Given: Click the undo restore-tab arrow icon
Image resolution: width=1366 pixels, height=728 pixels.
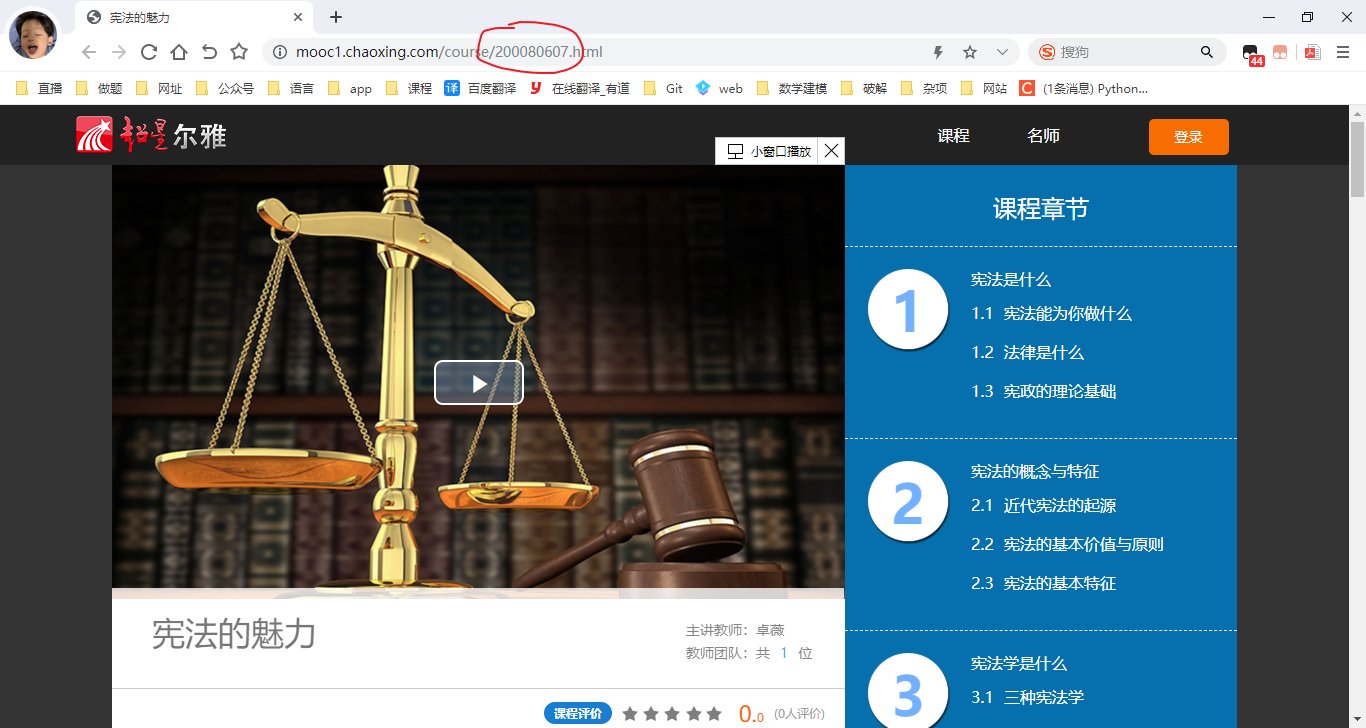Looking at the screenshot, I should click(x=209, y=52).
